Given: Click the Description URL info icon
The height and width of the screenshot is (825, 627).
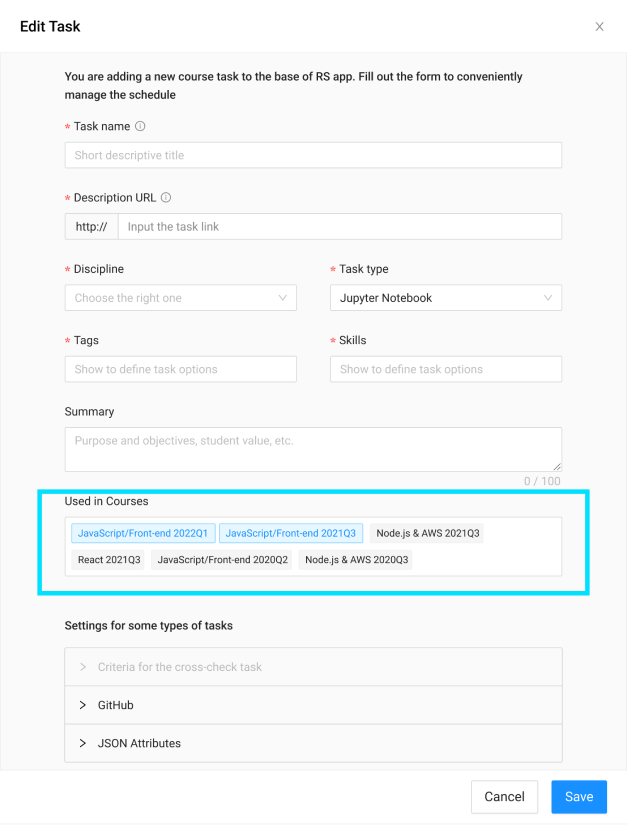Looking at the screenshot, I should (166, 198).
